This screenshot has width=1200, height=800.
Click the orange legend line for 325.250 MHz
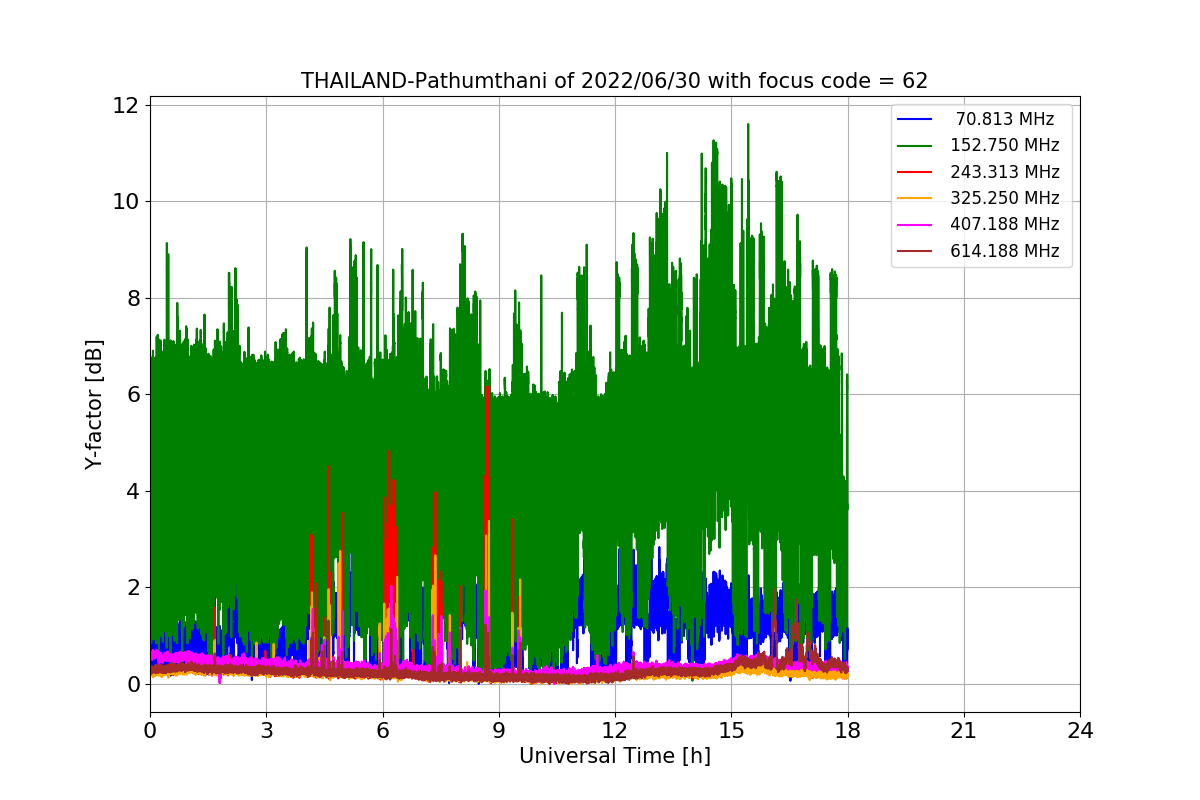(915, 198)
